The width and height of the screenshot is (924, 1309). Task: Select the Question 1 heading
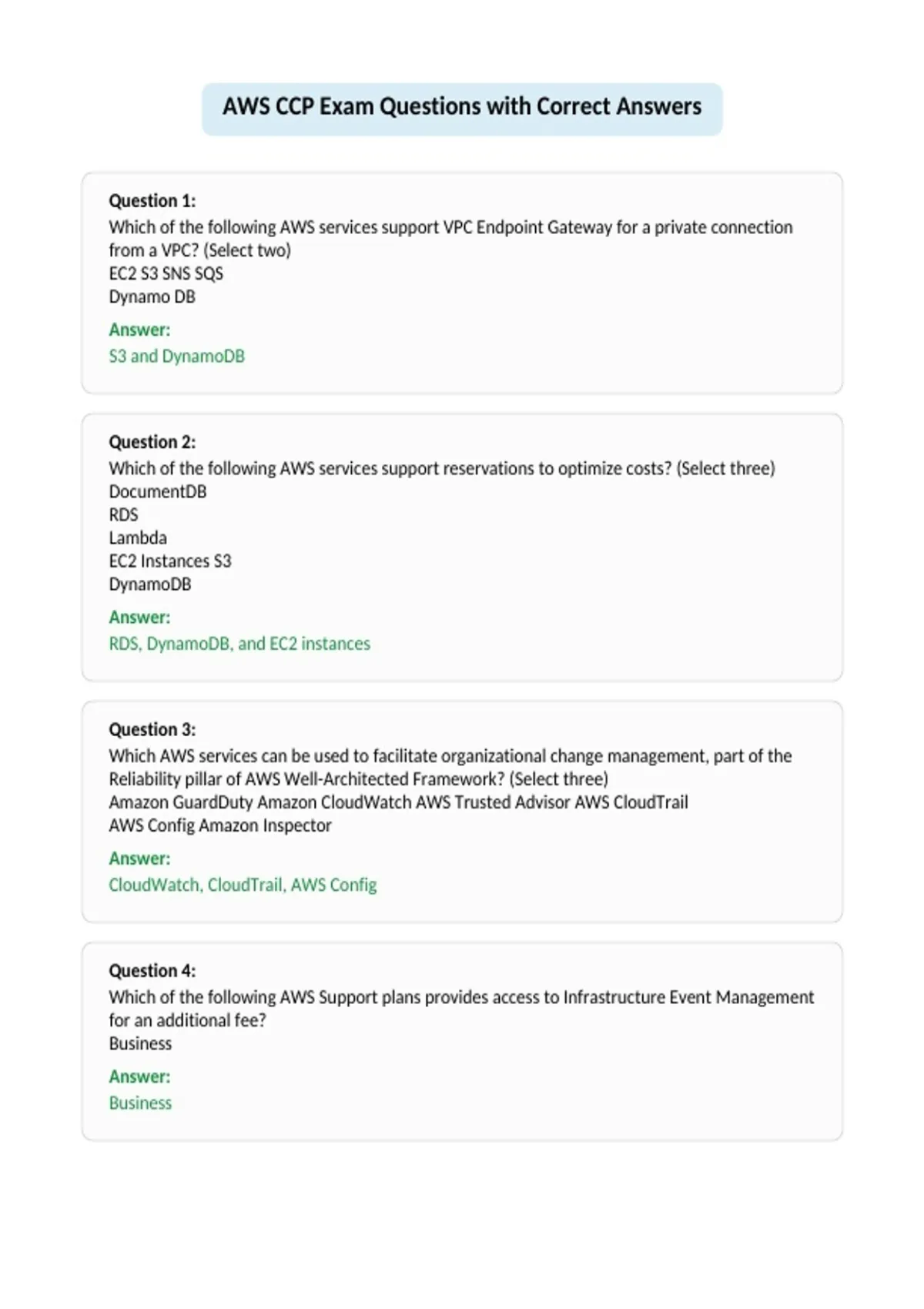click(x=152, y=201)
